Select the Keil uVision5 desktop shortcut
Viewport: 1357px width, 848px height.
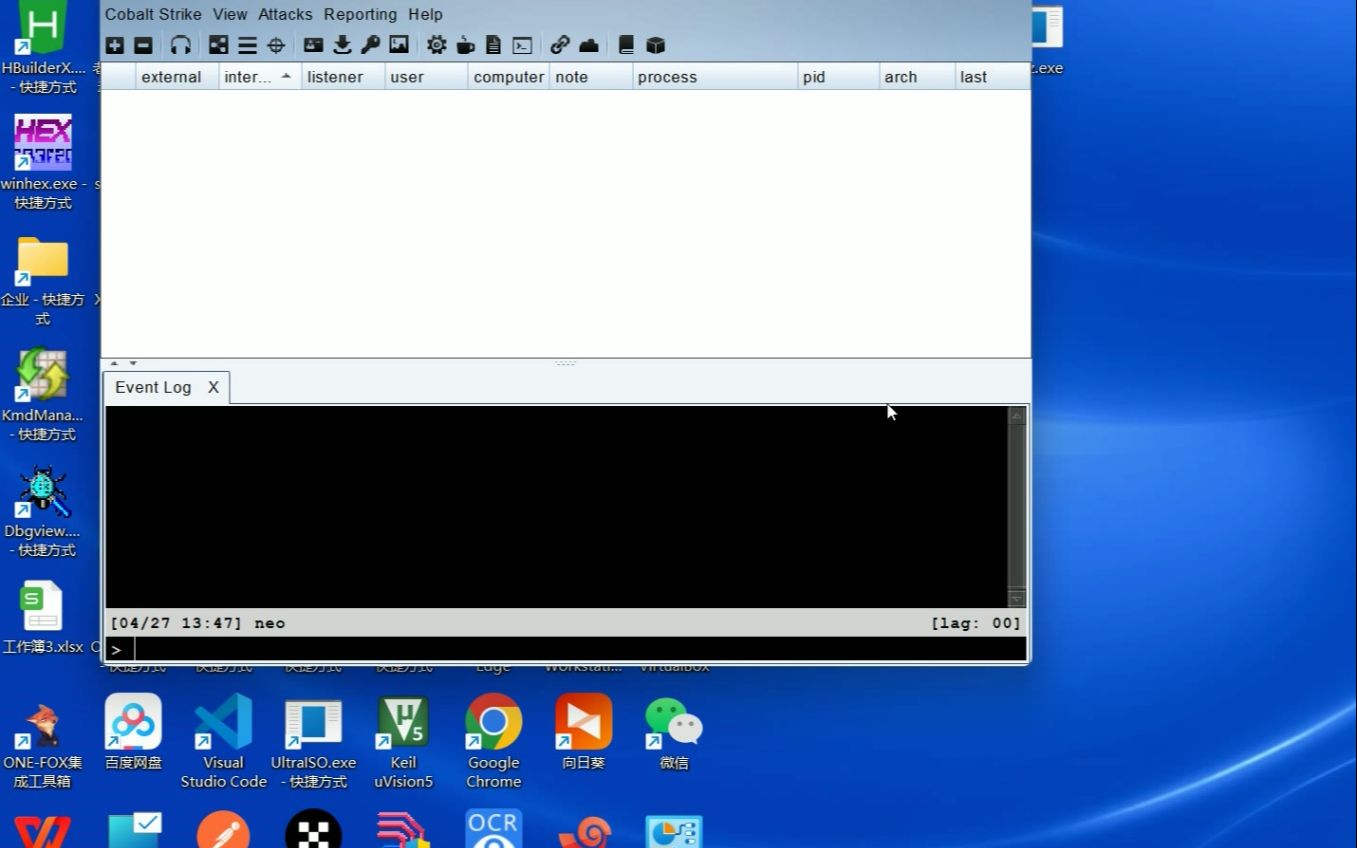[x=403, y=742]
